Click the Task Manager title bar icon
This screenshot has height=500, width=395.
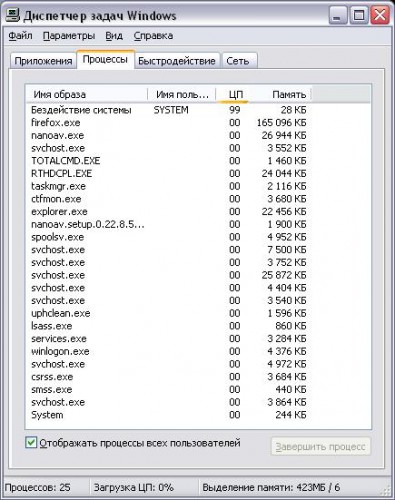click(x=13, y=15)
